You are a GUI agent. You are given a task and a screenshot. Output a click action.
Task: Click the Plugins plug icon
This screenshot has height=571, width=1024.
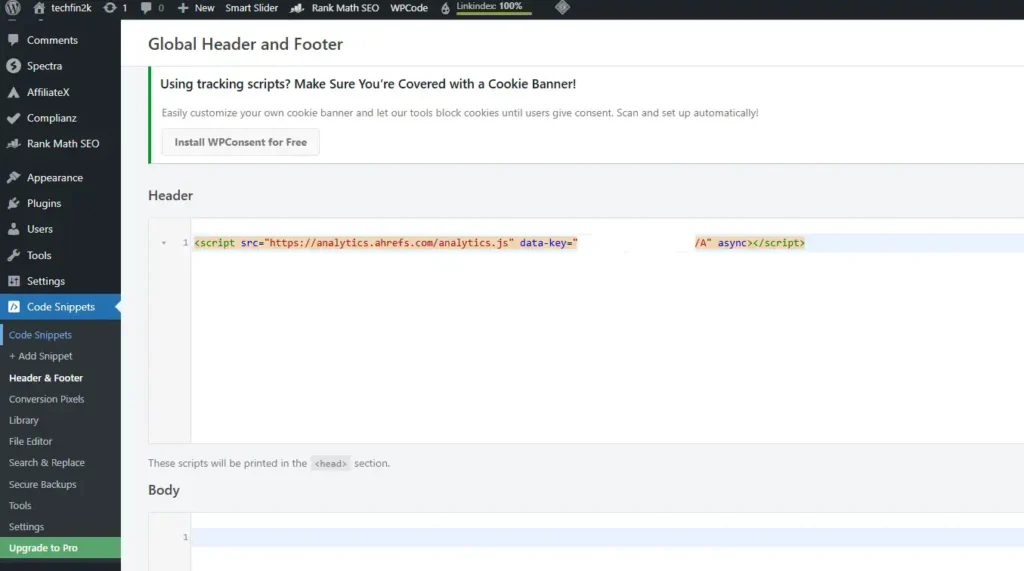[x=14, y=203]
